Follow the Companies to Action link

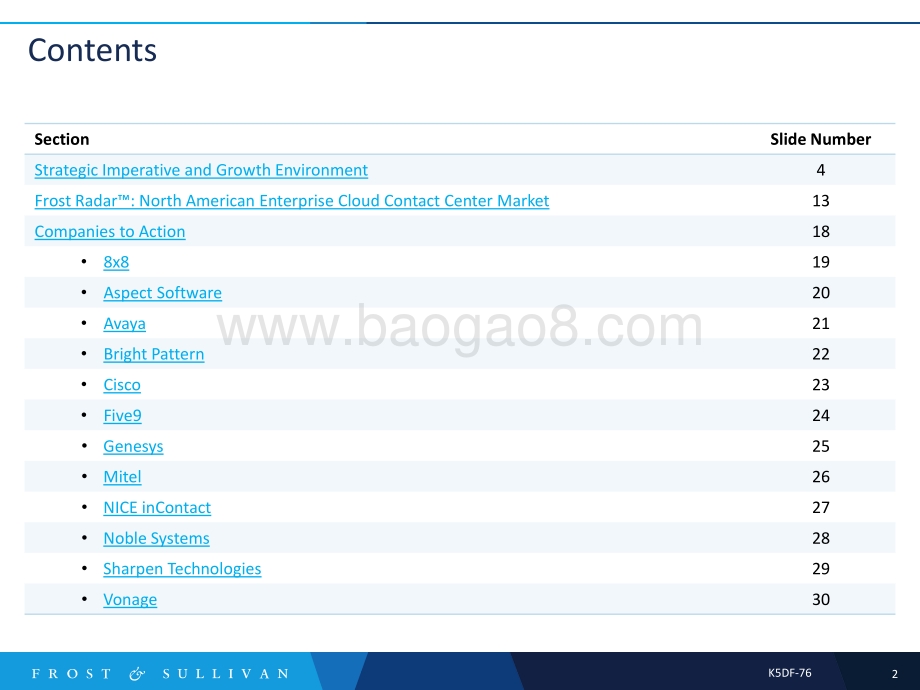point(110,232)
